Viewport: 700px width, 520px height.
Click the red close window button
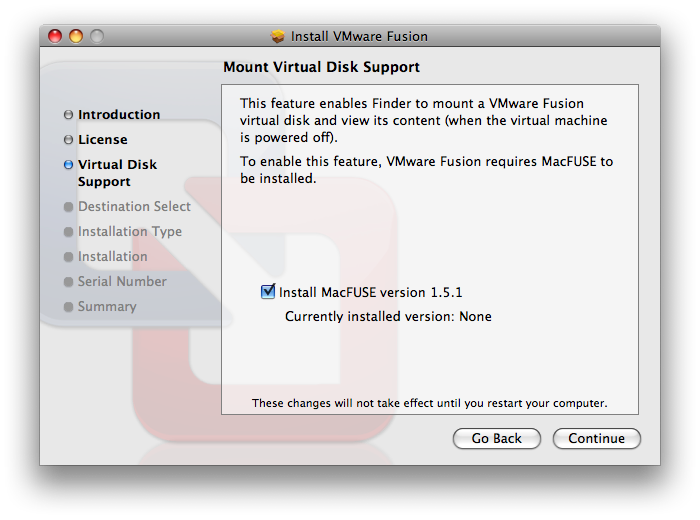(x=55, y=36)
